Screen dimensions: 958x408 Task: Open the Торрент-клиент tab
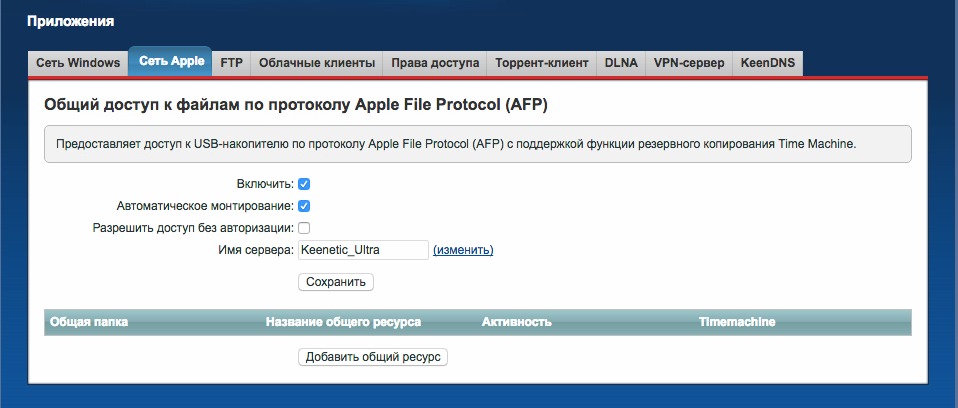542,63
